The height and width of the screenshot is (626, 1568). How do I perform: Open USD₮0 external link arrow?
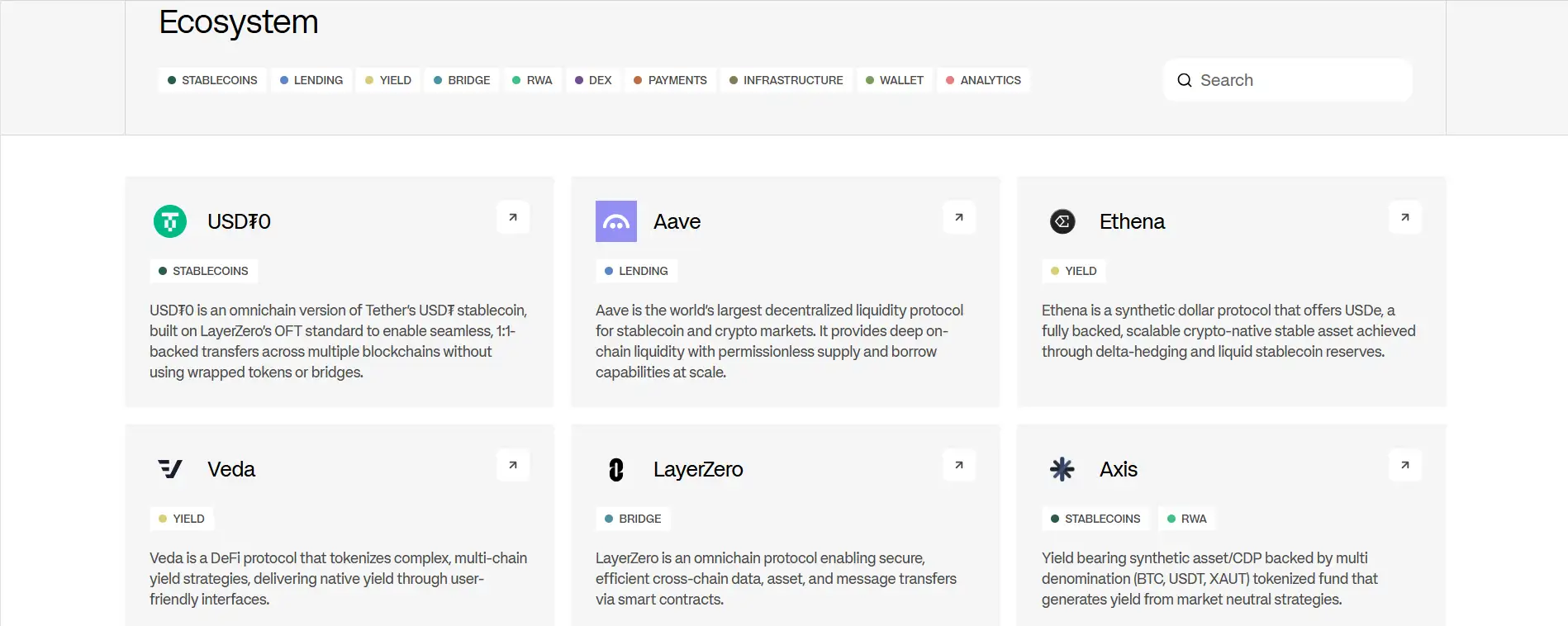click(513, 217)
